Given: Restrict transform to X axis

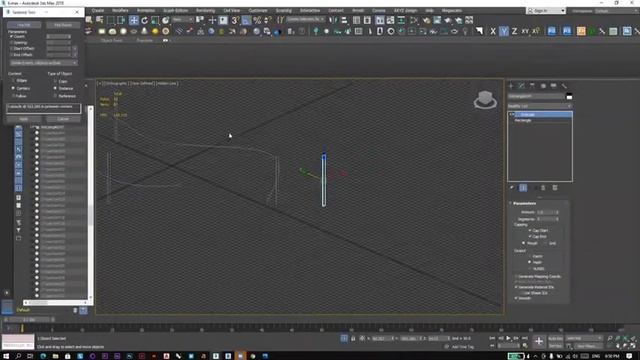Looking at the screenshot, I should 493,31.
